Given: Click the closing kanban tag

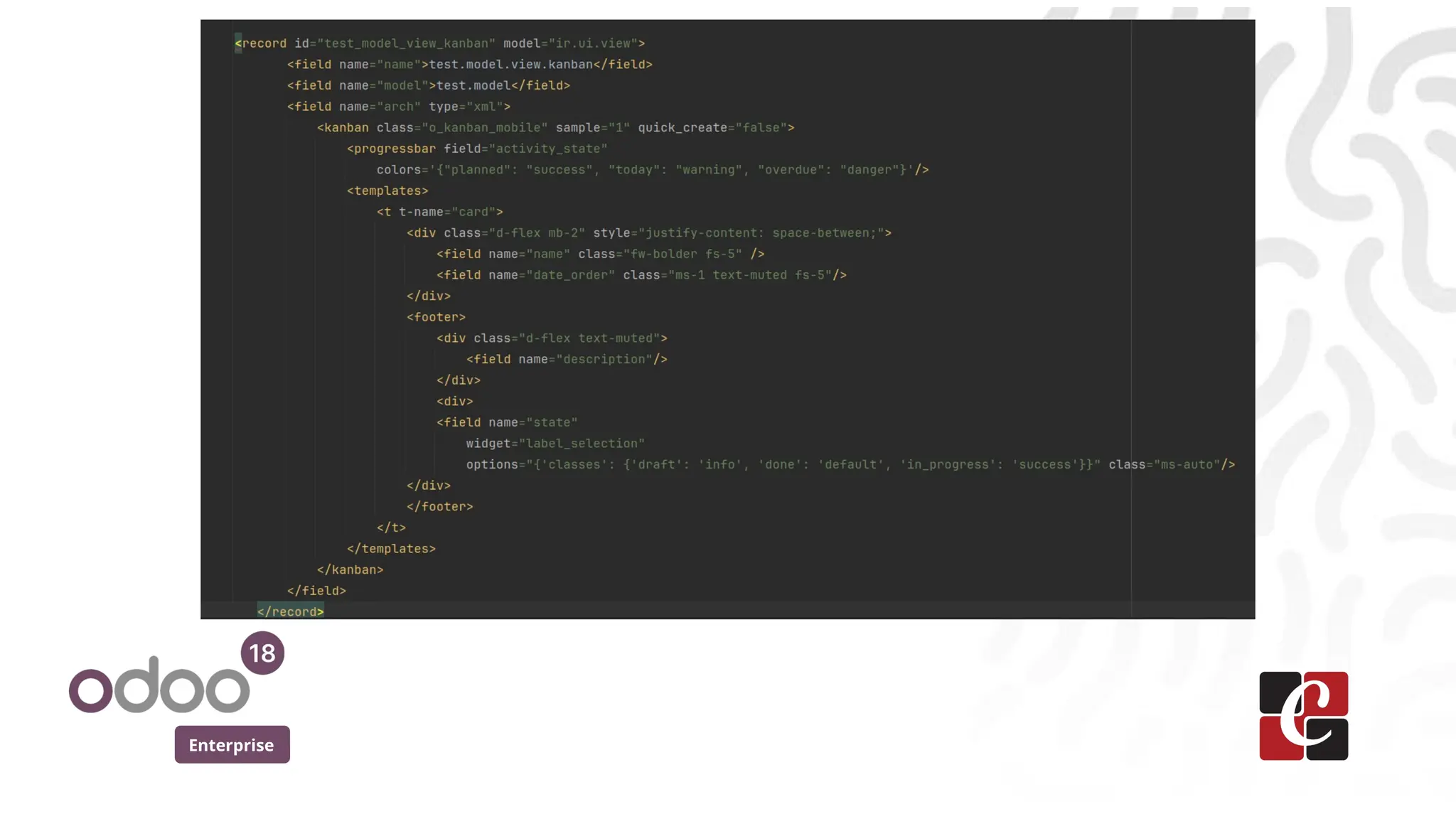Looking at the screenshot, I should tap(350, 569).
